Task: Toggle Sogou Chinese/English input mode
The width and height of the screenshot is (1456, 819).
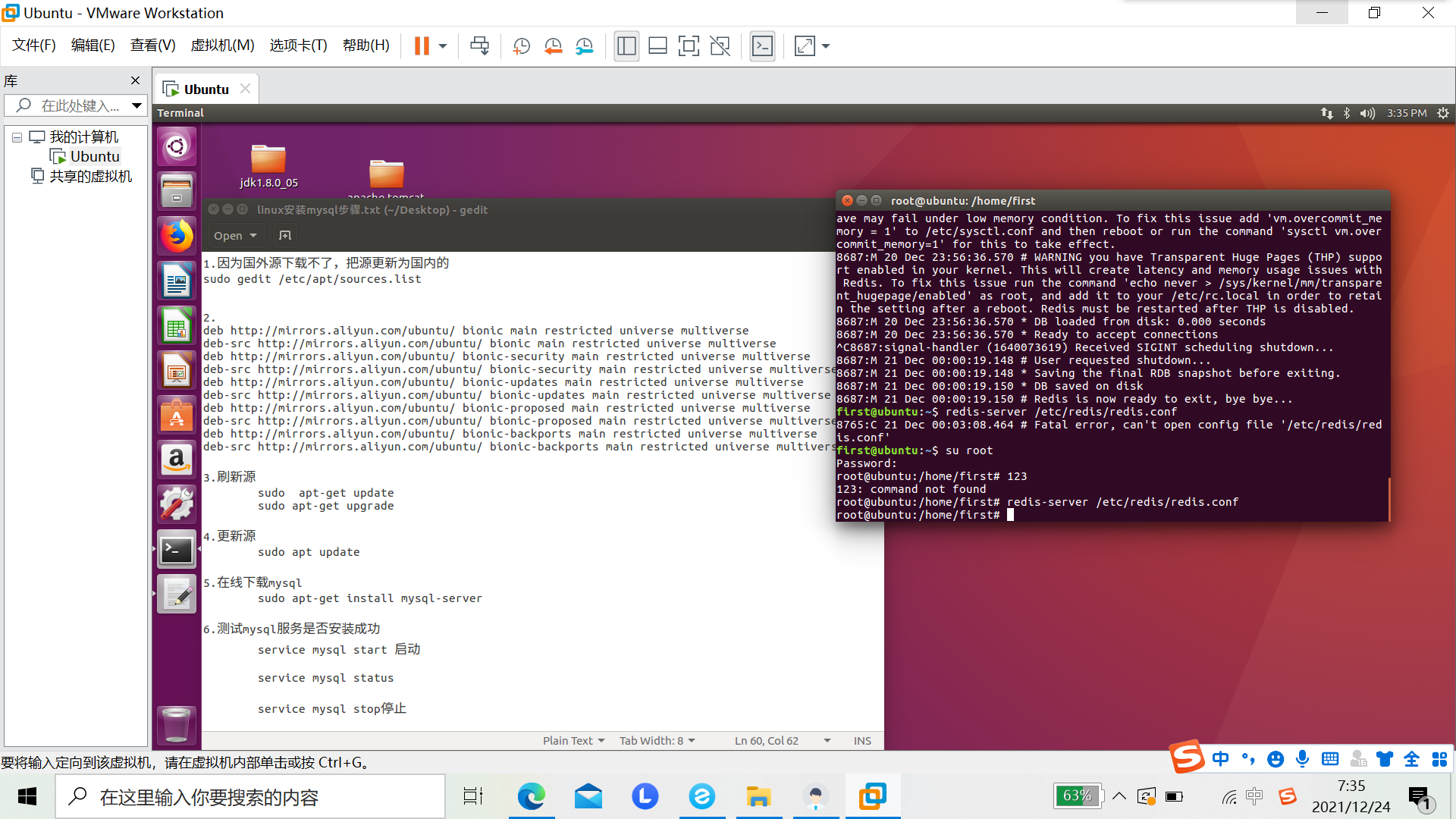Action: (1220, 759)
